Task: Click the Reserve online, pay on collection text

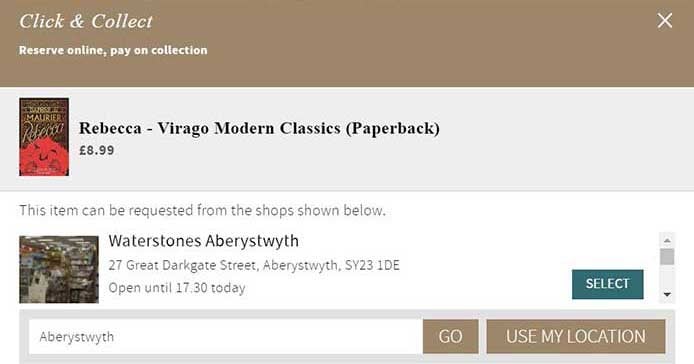Action: [x=113, y=50]
